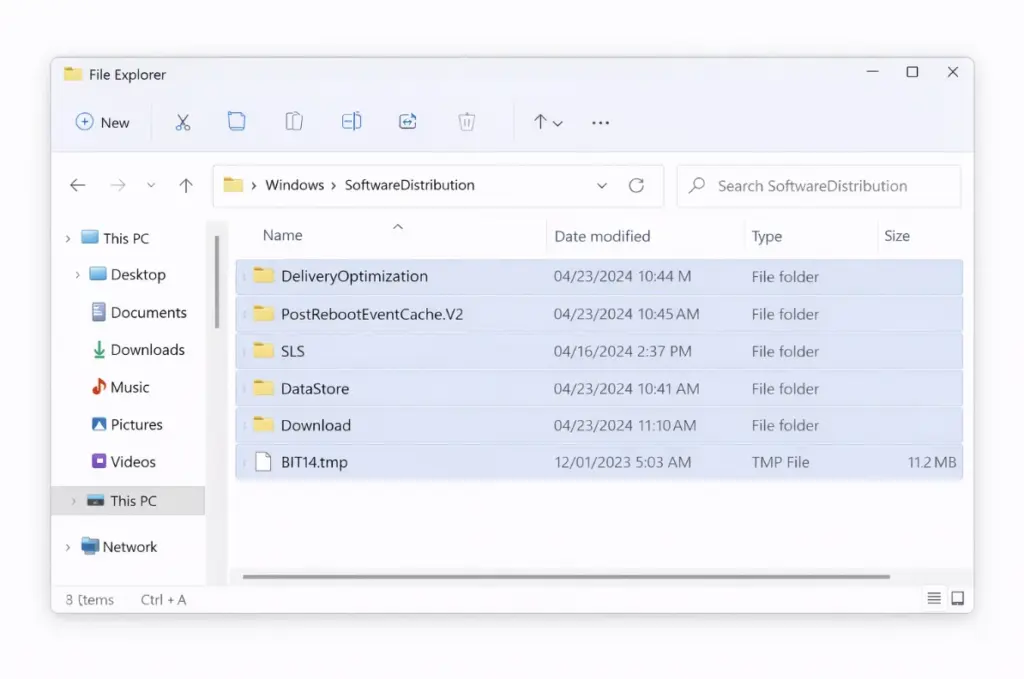
Task: Sort files by the Date modified column
Action: pyautogui.click(x=602, y=235)
